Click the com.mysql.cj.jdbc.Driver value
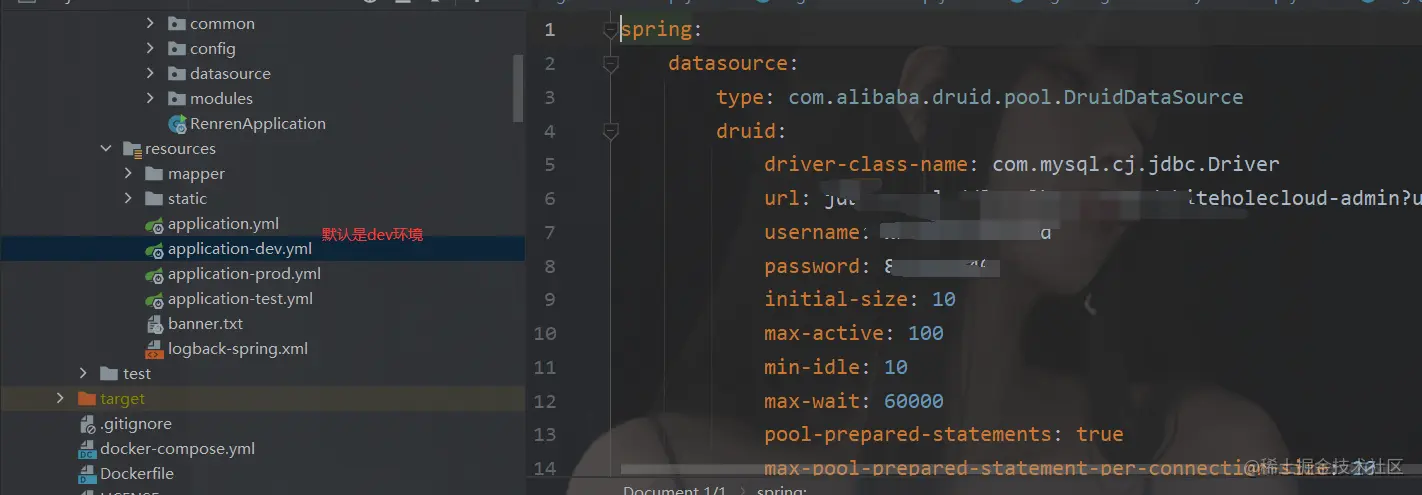Screen dimensions: 1422x495 1136,165
